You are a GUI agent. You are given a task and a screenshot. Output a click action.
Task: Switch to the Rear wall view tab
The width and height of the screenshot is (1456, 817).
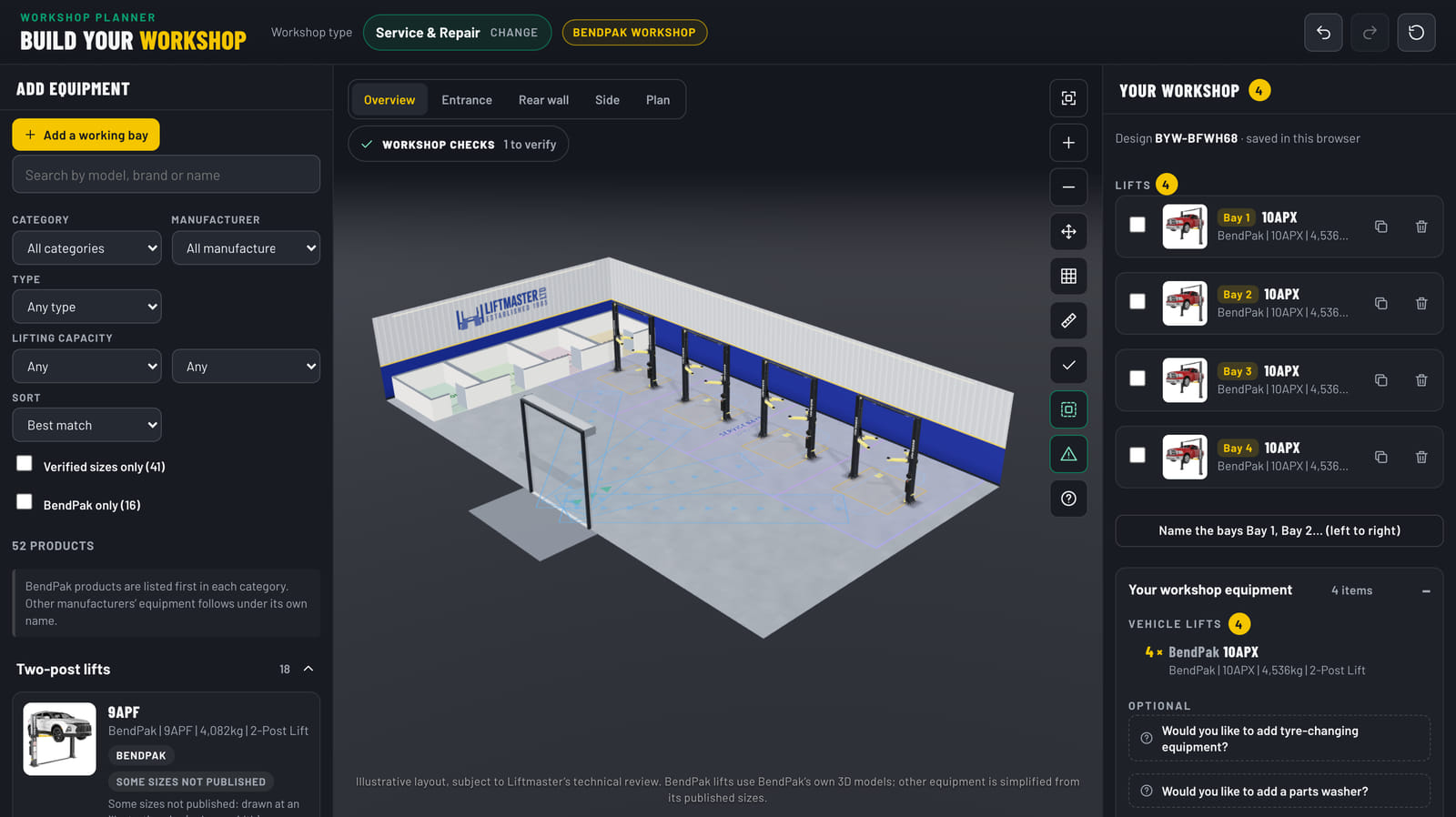pyautogui.click(x=543, y=100)
